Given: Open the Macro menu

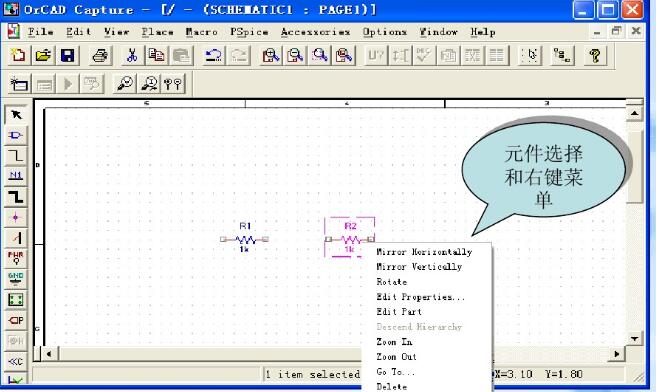Looking at the screenshot, I should tap(202, 32).
